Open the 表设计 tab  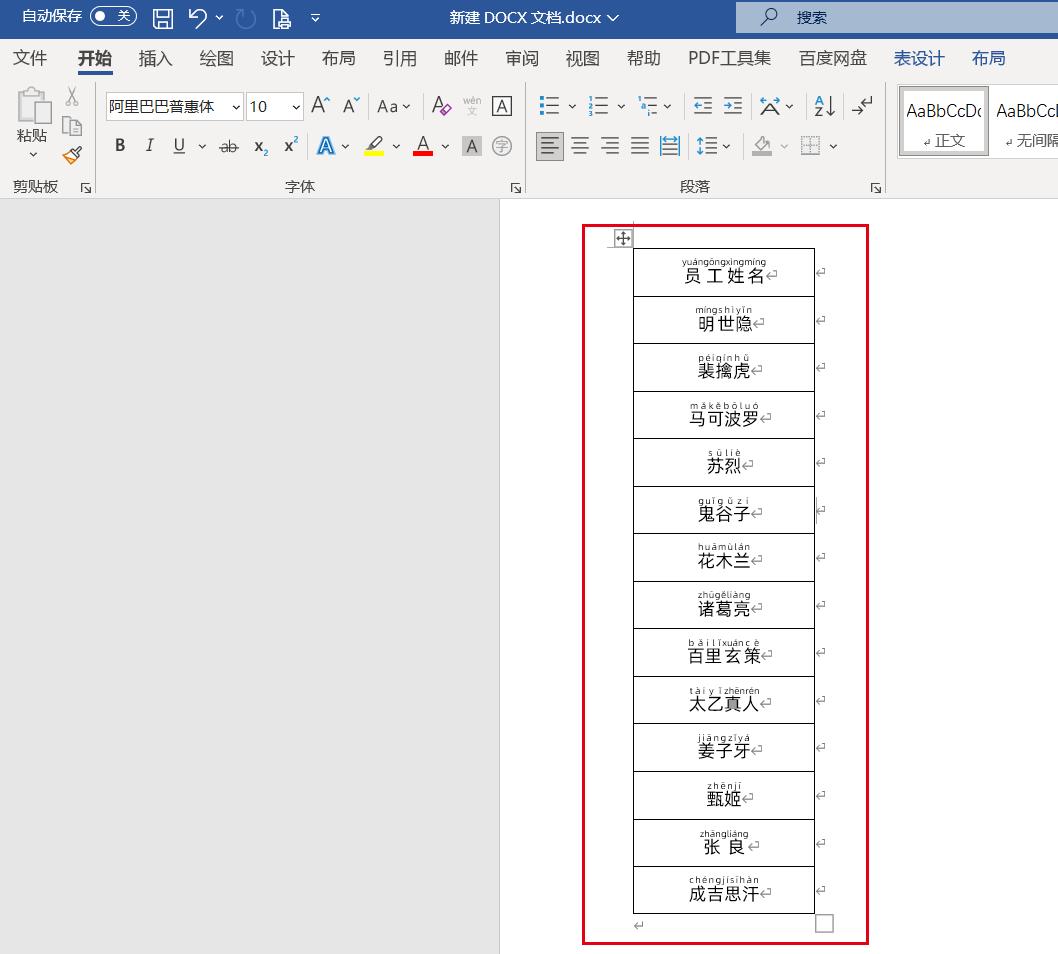pos(918,58)
